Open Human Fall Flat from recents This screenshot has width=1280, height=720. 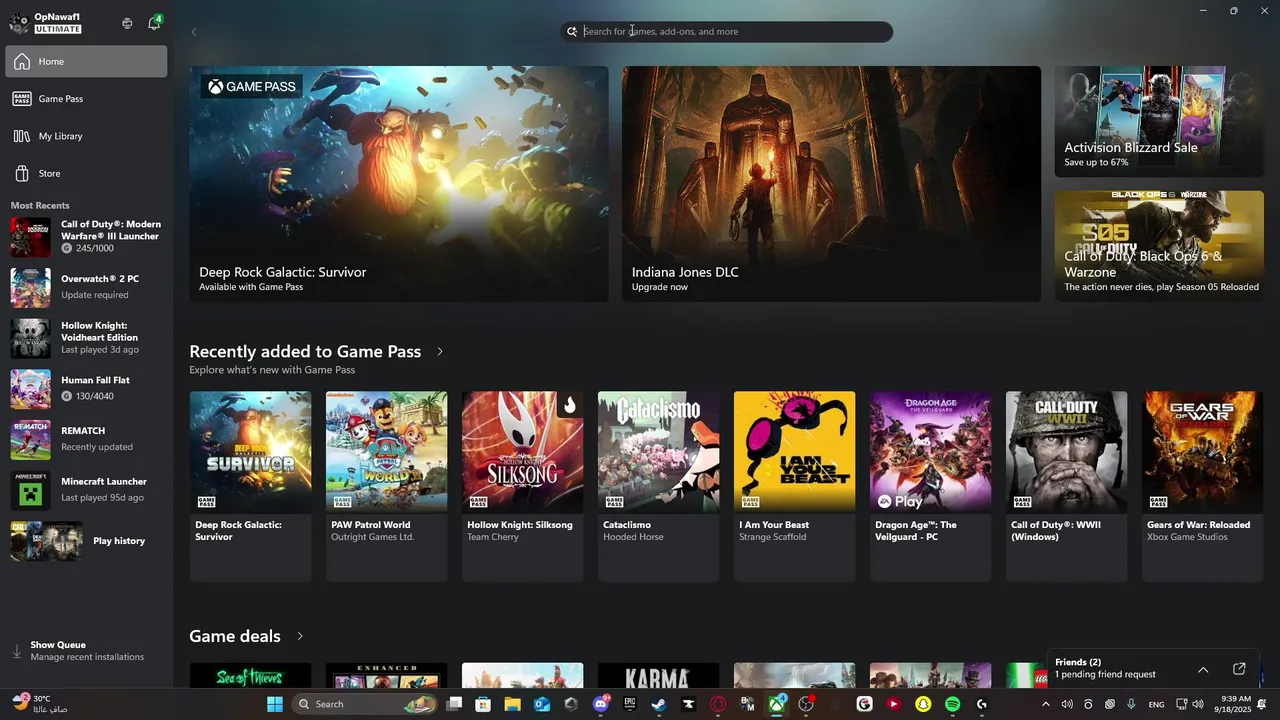pyautogui.click(x=86, y=389)
